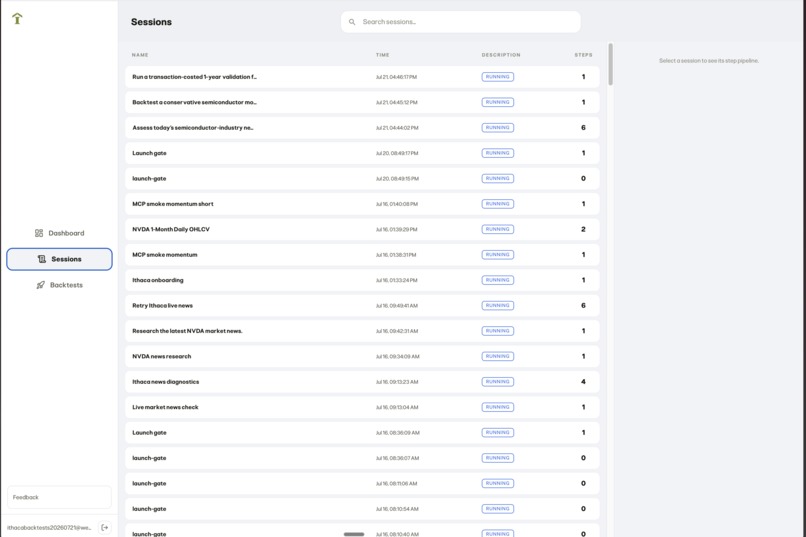The width and height of the screenshot is (806, 537).
Task: Open the 'Live market news check' session
Action: coord(362,407)
